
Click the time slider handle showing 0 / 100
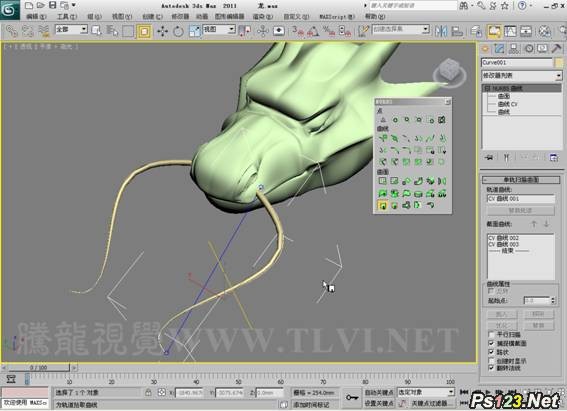(x=39, y=368)
